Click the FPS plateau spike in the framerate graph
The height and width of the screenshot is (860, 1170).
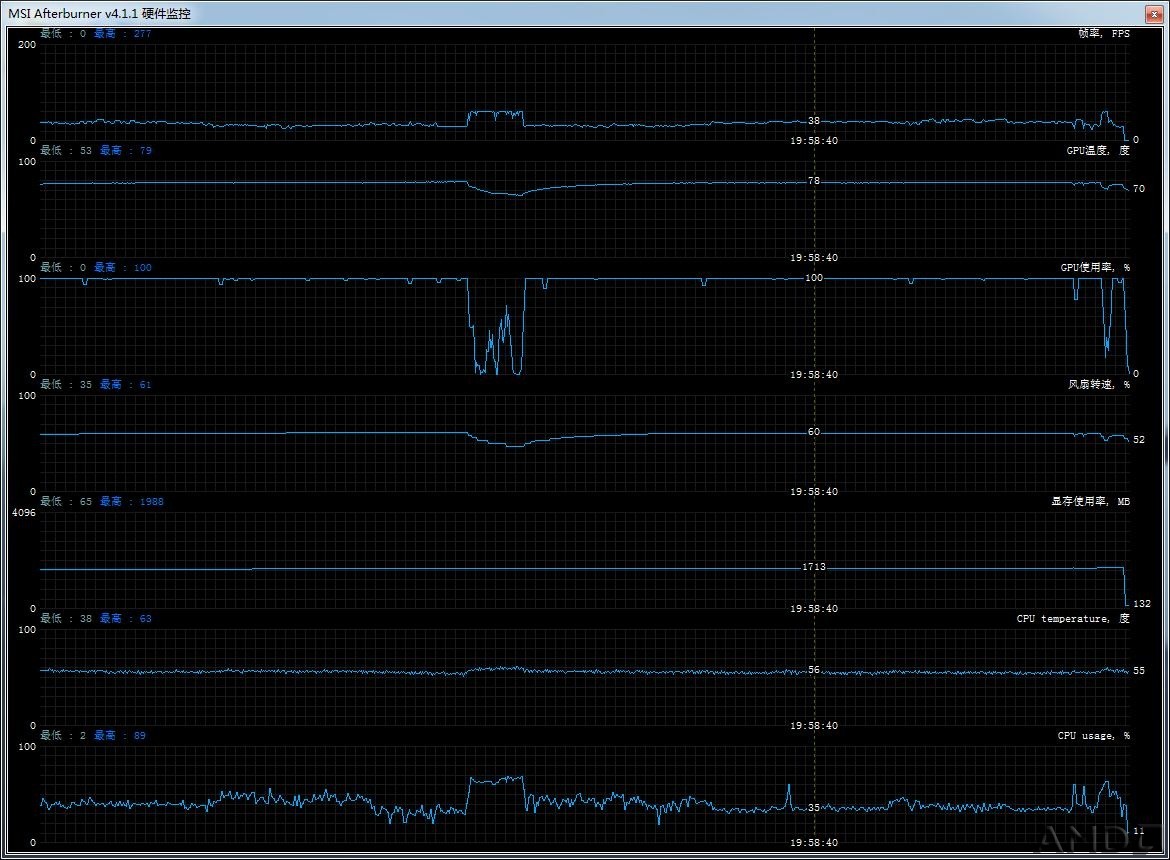(x=495, y=118)
